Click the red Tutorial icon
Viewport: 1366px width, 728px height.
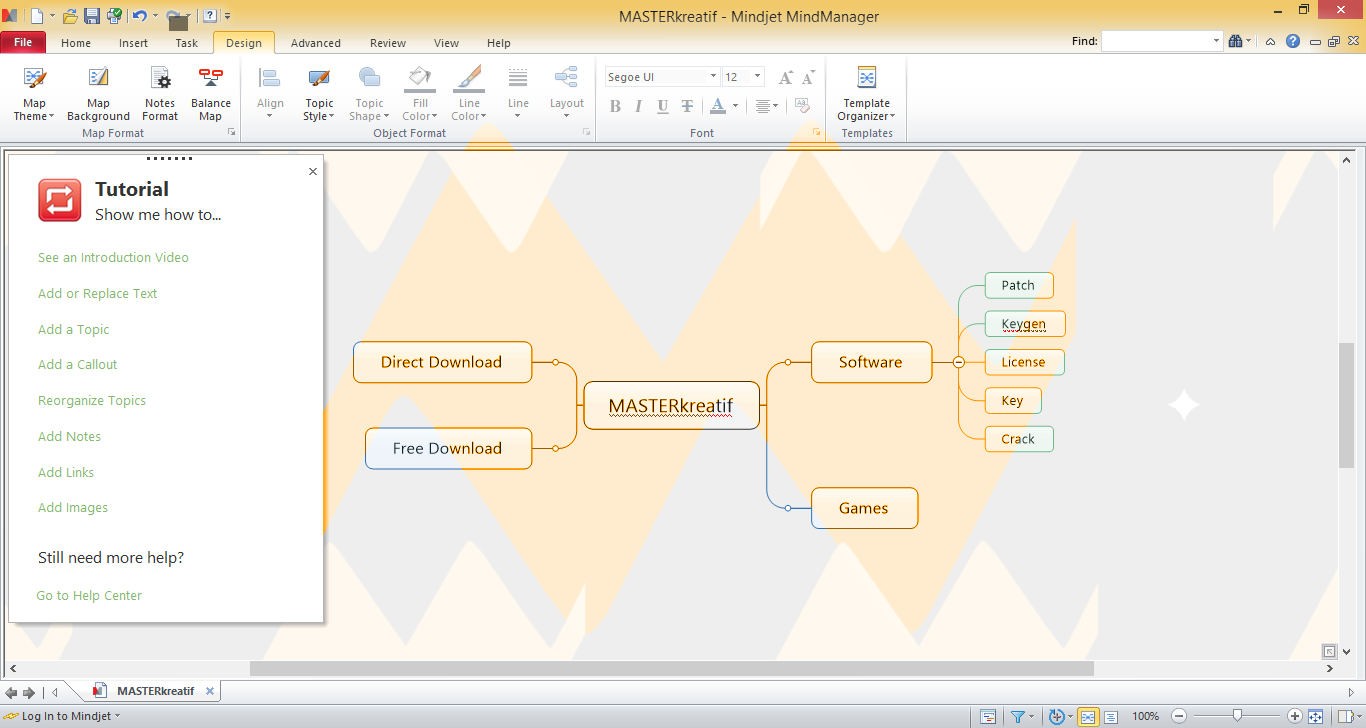click(60, 200)
